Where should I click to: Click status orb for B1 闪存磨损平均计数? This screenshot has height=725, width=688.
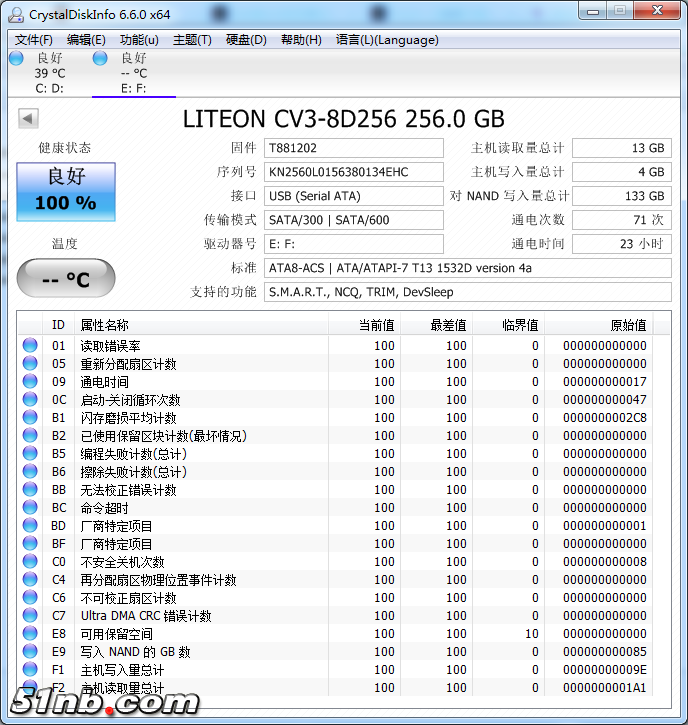(x=30, y=418)
